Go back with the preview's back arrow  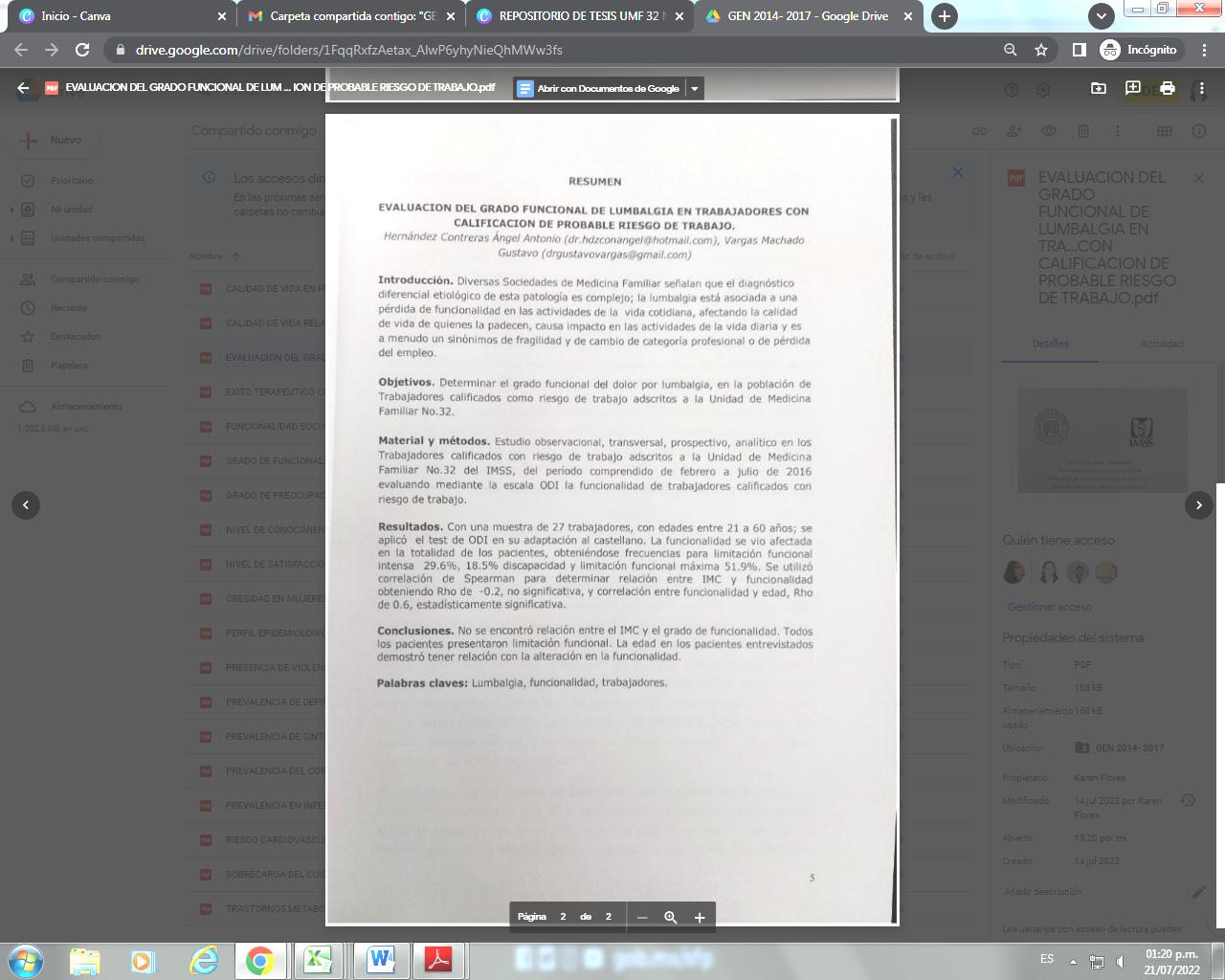click(23, 88)
